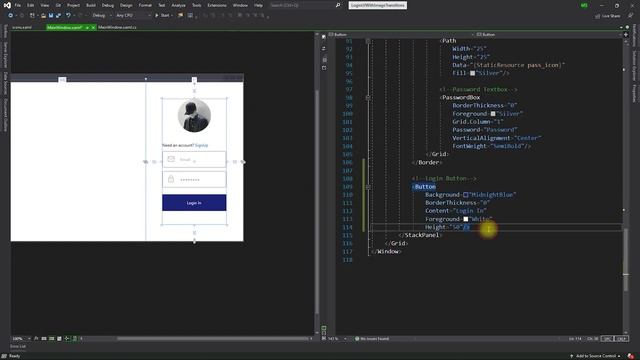Open the Git menu
The height and width of the screenshot is (360, 640).
point(58,5)
